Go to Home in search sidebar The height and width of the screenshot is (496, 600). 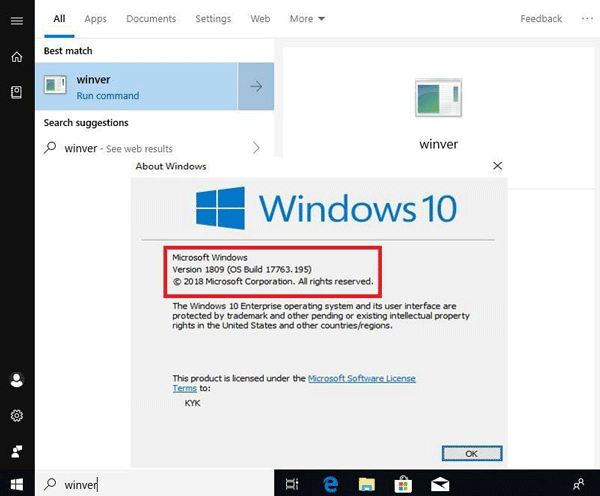16,57
